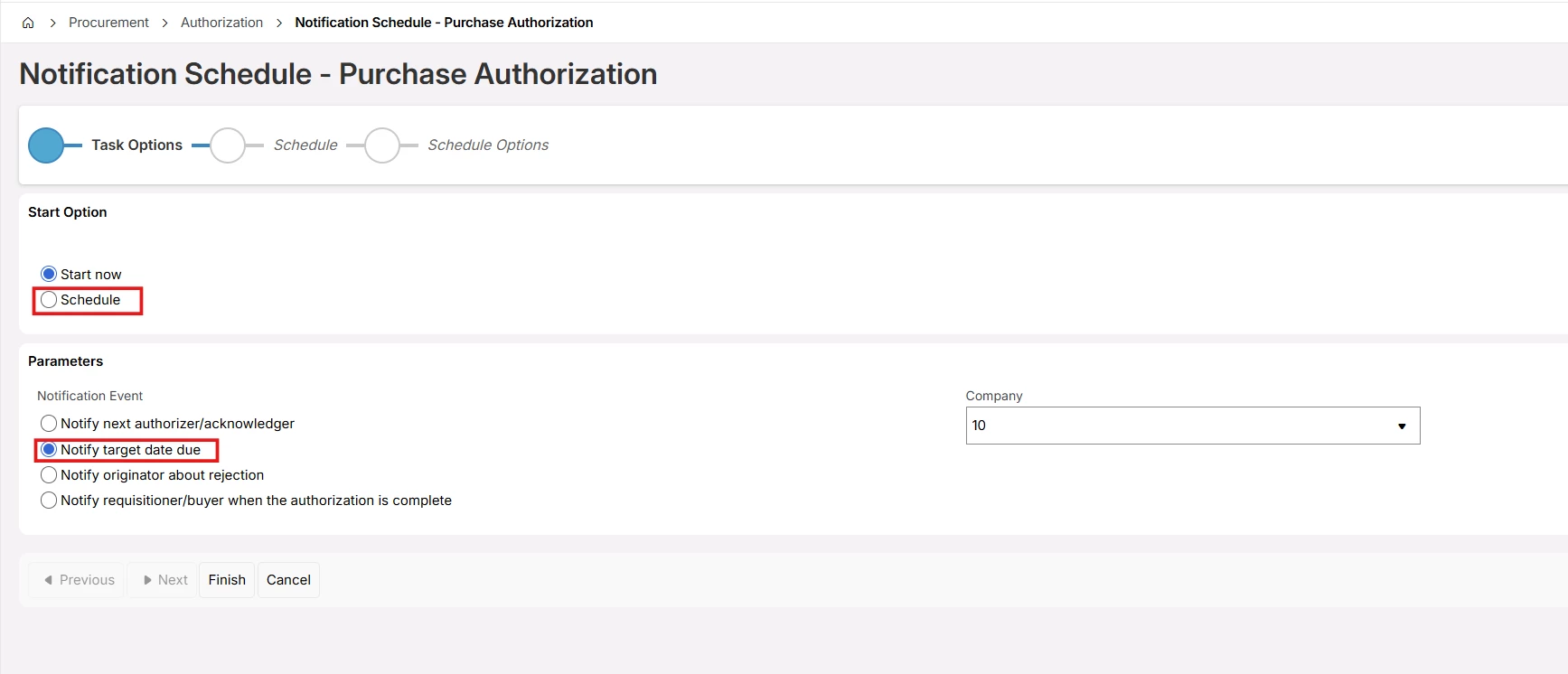The width and height of the screenshot is (1568, 674).
Task: Choose the Schedule start option
Action: tap(49, 300)
